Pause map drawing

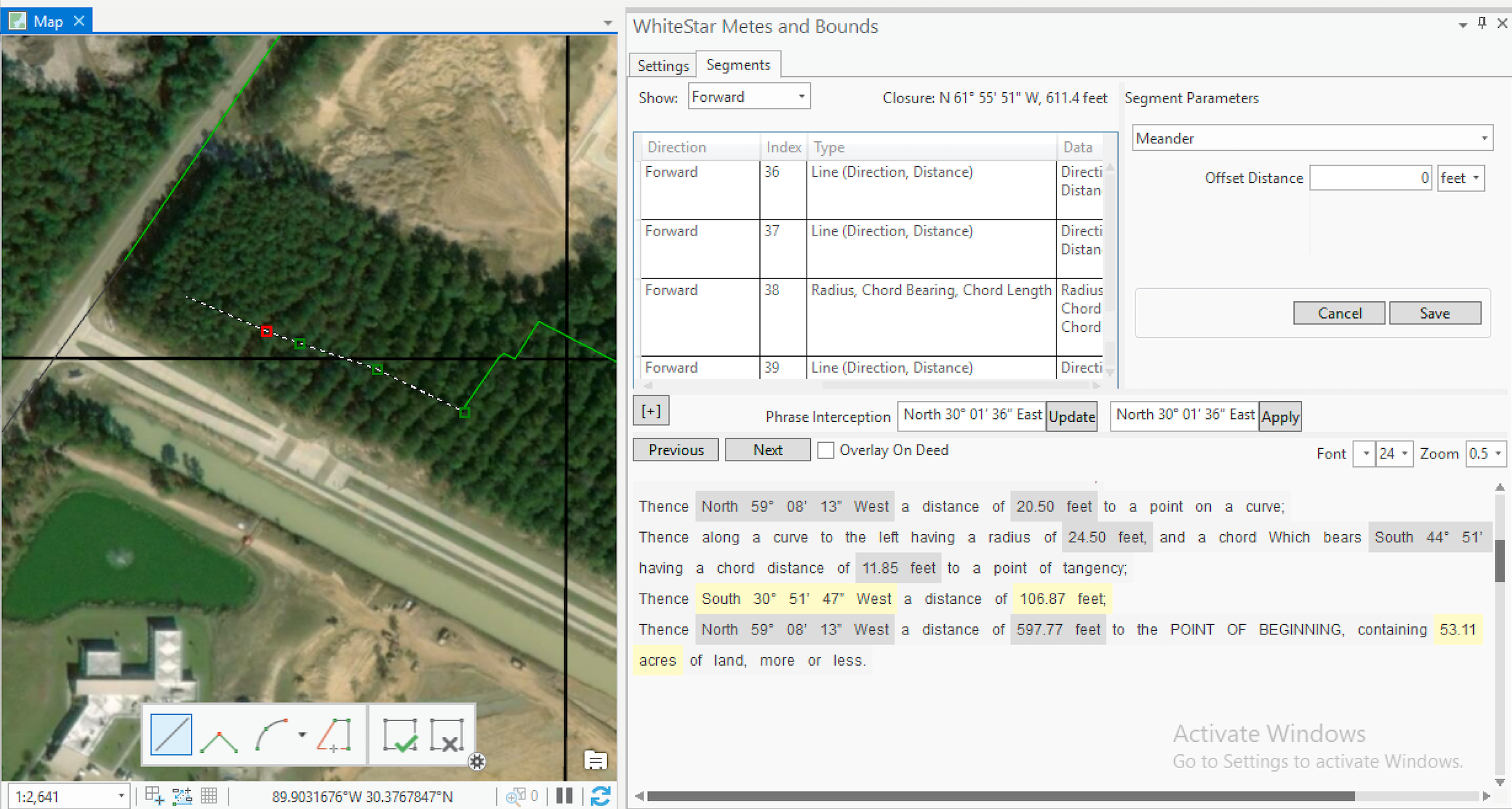point(564,796)
